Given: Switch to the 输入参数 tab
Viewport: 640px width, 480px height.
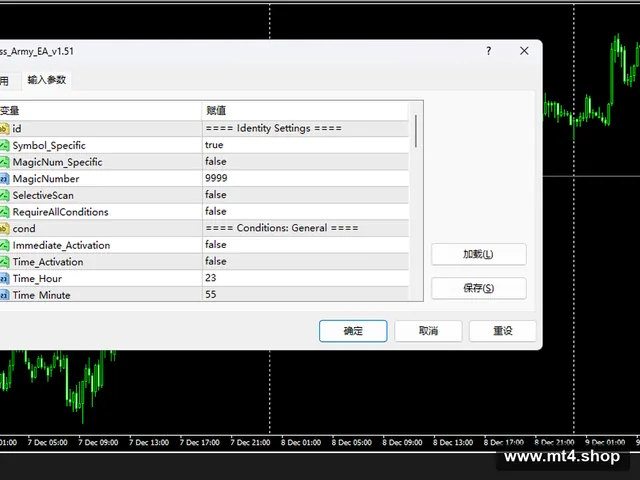Looking at the screenshot, I should (x=47, y=80).
